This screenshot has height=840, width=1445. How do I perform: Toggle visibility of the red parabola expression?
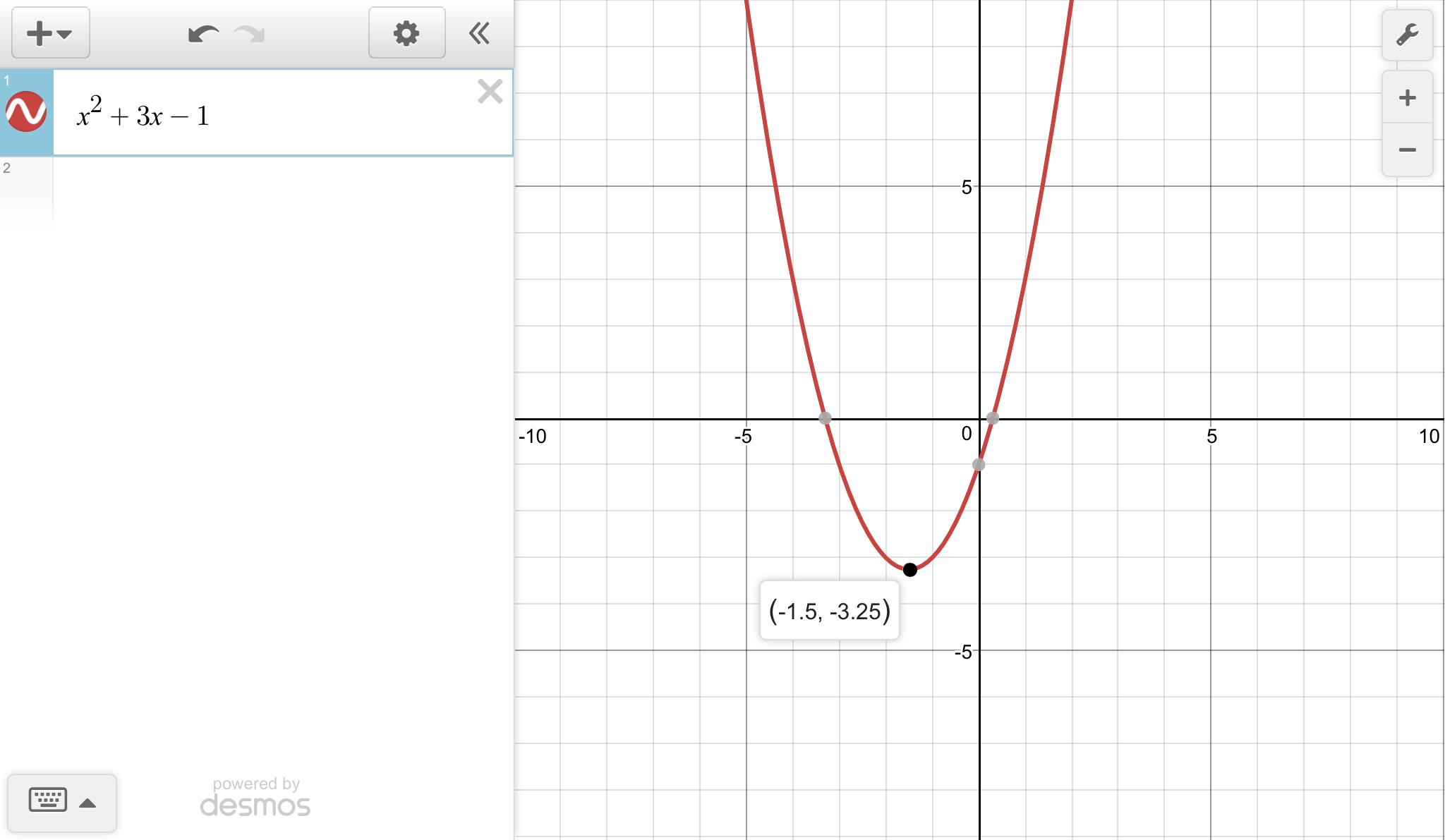click(x=26, y=112)
